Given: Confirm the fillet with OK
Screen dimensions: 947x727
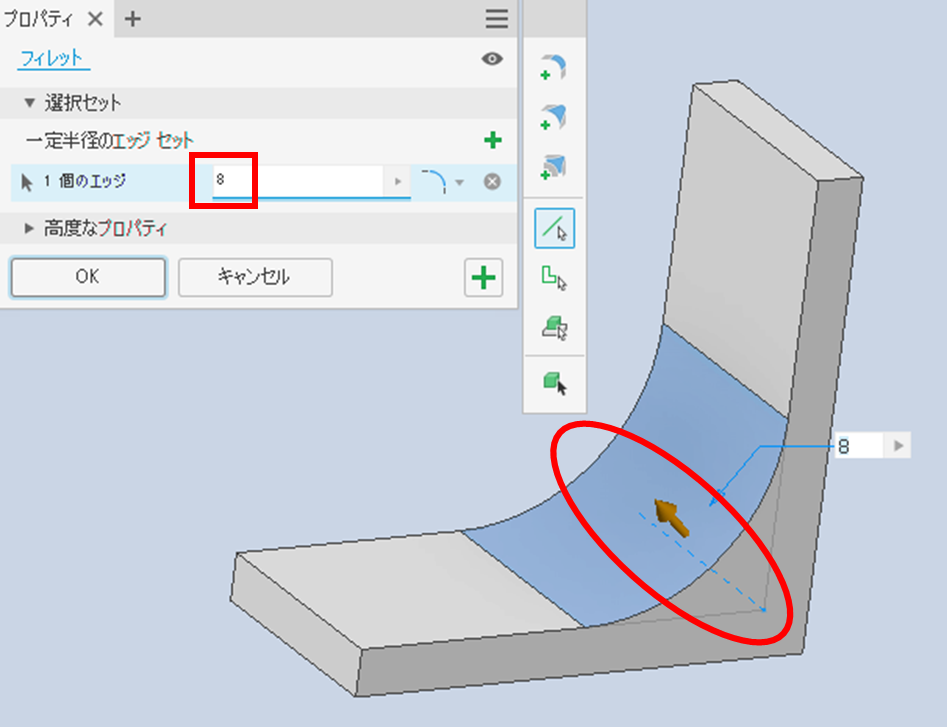Looking at the screenshot, I should point(88,277).
